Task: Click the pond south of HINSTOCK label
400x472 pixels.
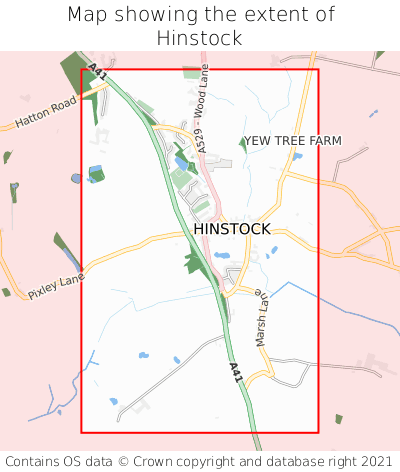Action: click(x=222, y=256)
